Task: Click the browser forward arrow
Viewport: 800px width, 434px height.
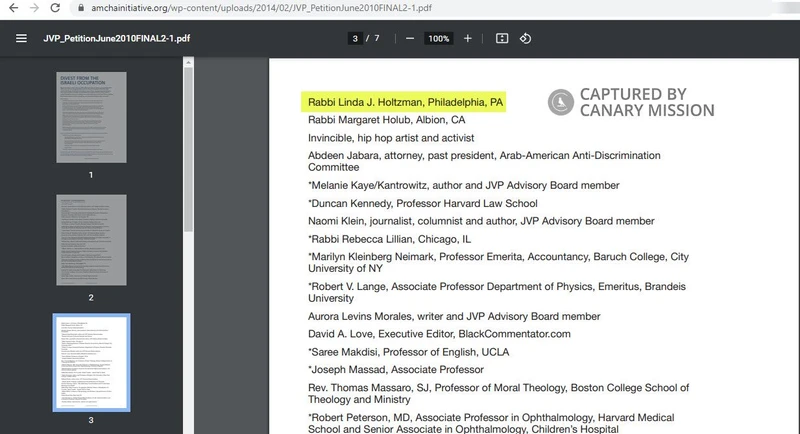Action: [34, 8]
